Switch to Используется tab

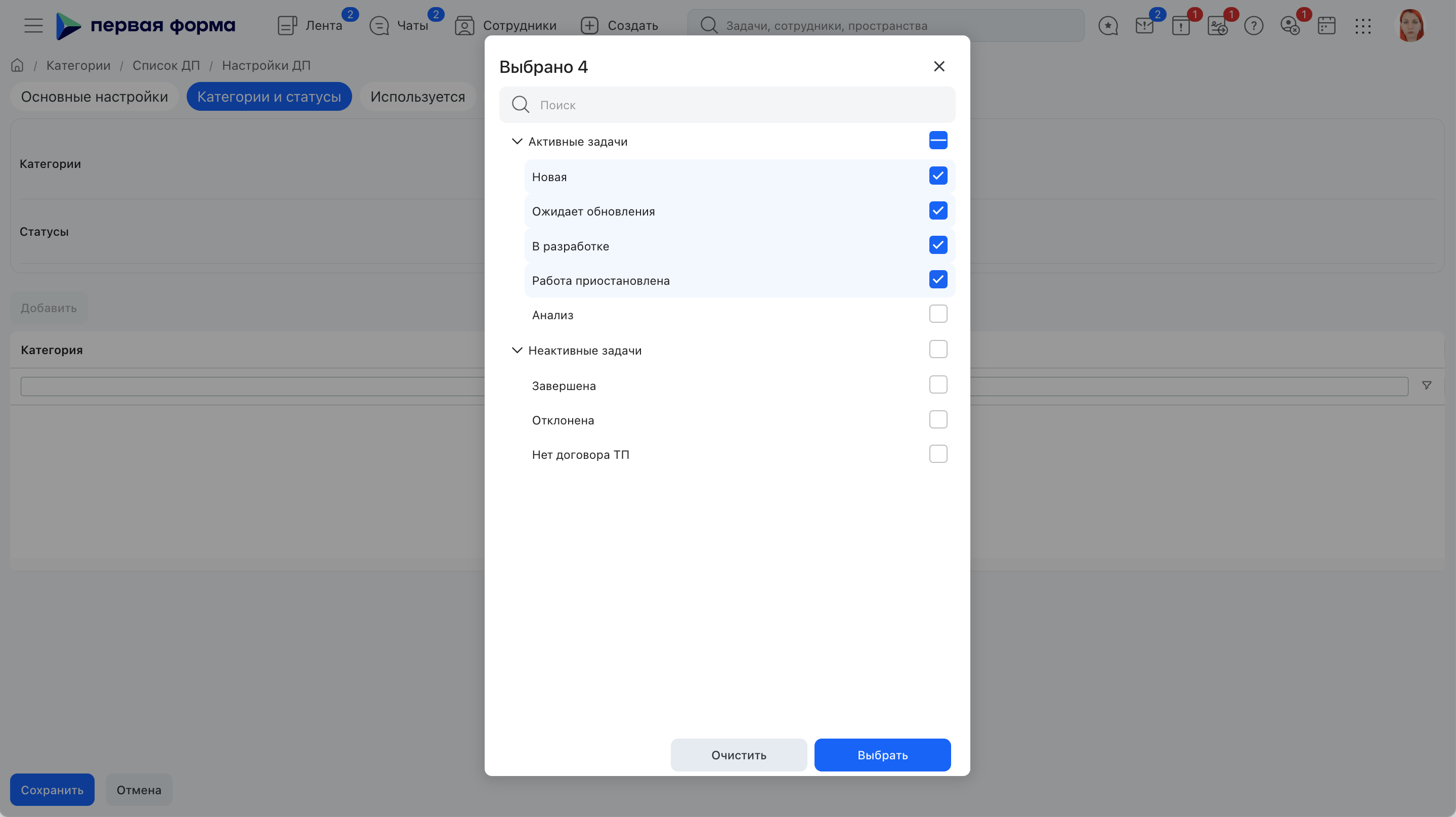(x=418, y=97)
